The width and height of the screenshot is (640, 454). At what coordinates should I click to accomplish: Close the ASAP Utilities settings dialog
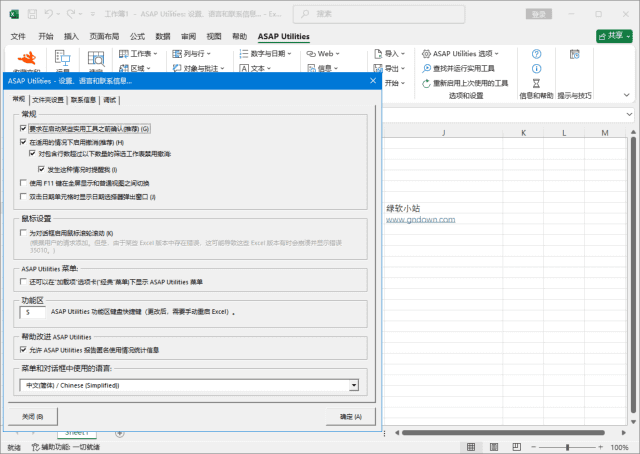pyautogui.click(x=373, y=81)
